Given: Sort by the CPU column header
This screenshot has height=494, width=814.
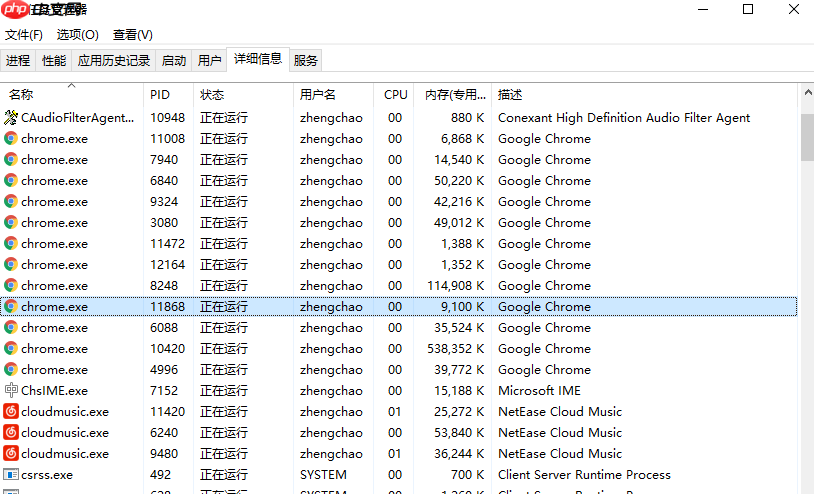Looking at the screenshot, I should coord(394,94).
